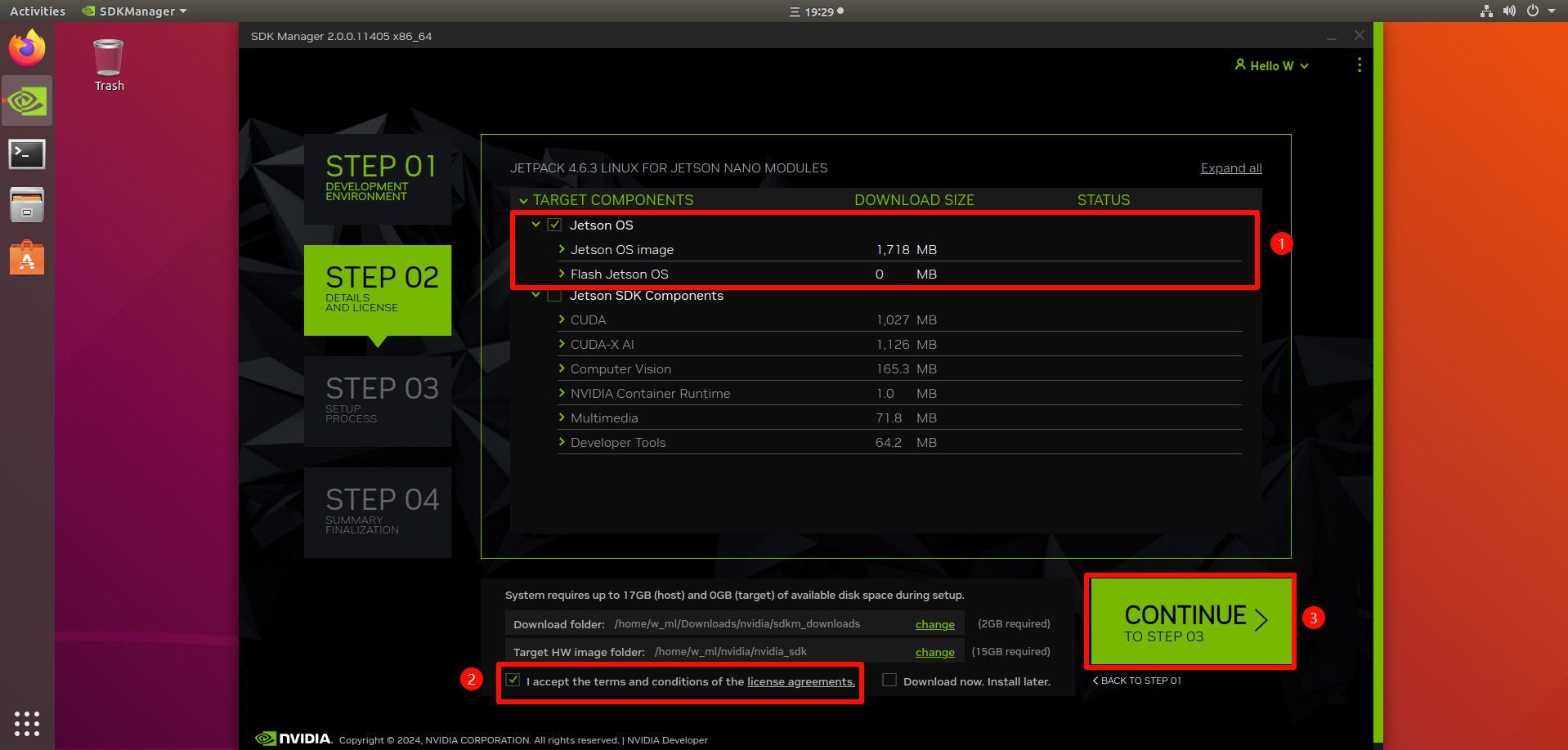The image size is (1568, 750).
Task: Go to Step 01 Development Environment
Action: [x=378, y=179]
